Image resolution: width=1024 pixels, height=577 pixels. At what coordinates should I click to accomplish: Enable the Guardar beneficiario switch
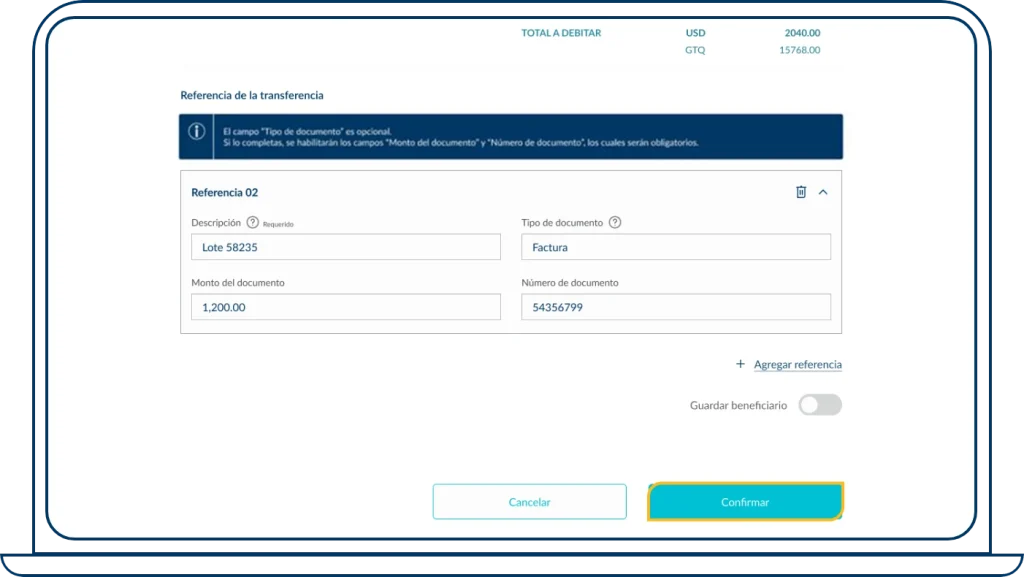819,405
